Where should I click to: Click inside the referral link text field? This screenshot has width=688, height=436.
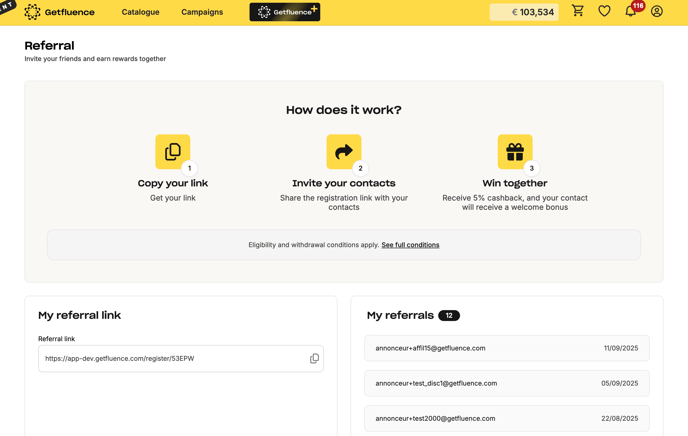pyautogui.click(x=170, y=358)
